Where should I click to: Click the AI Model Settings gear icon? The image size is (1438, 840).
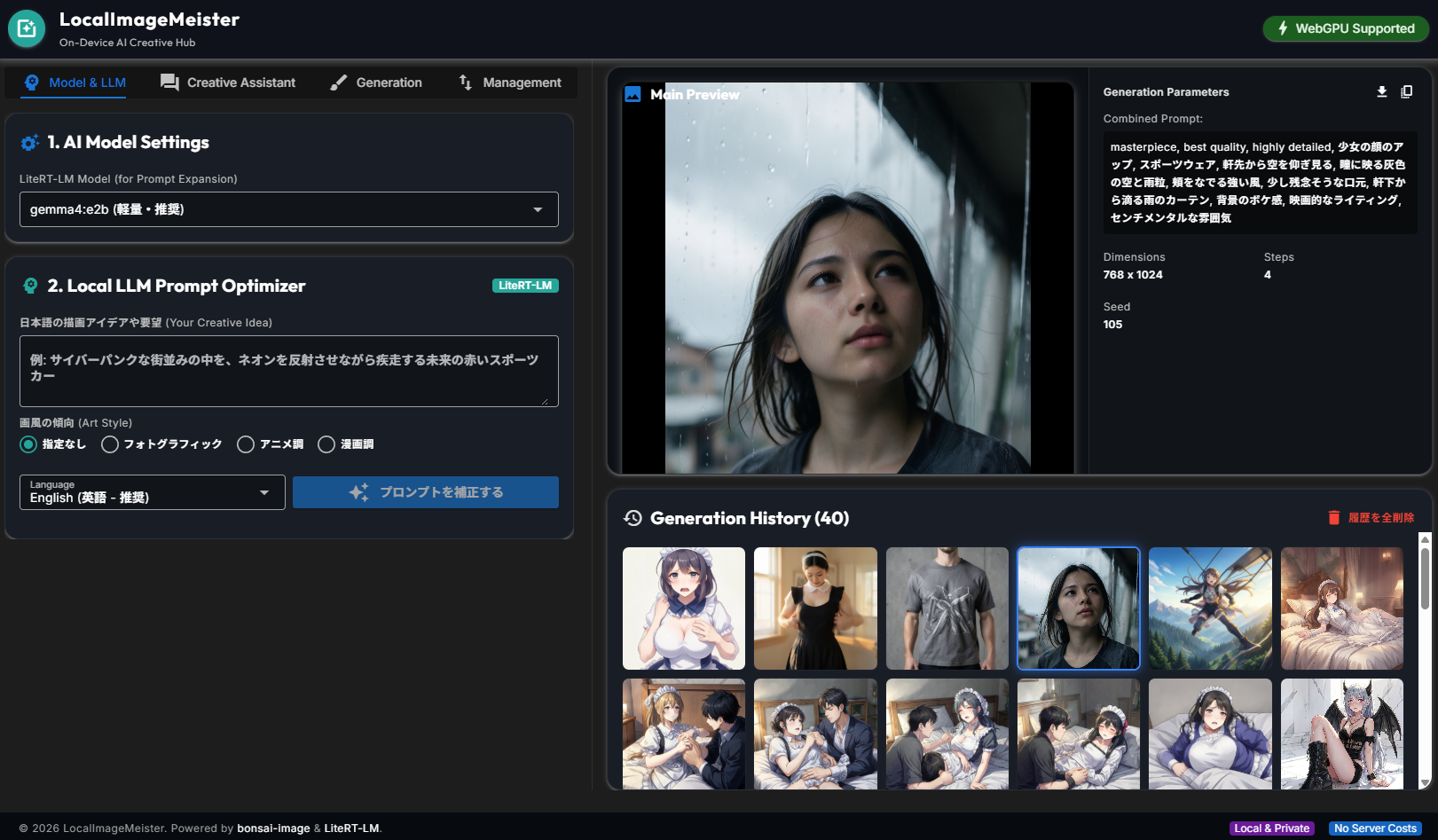click(x=30, y=142)
